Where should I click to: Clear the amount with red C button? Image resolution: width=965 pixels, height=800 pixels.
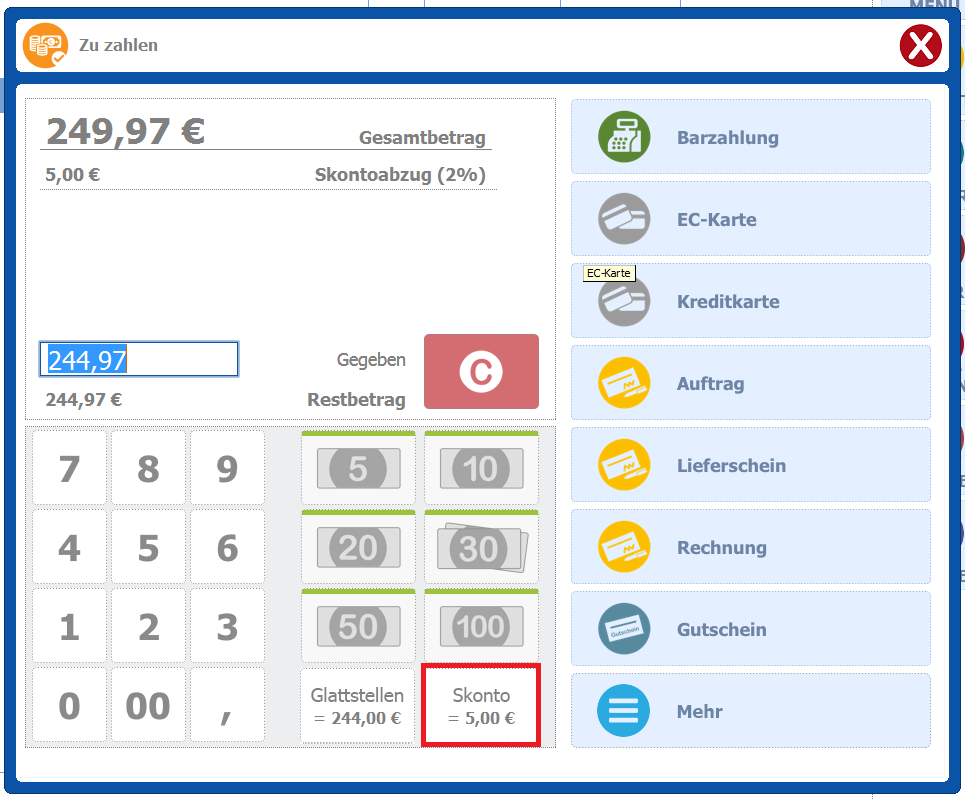coord(481,372)
